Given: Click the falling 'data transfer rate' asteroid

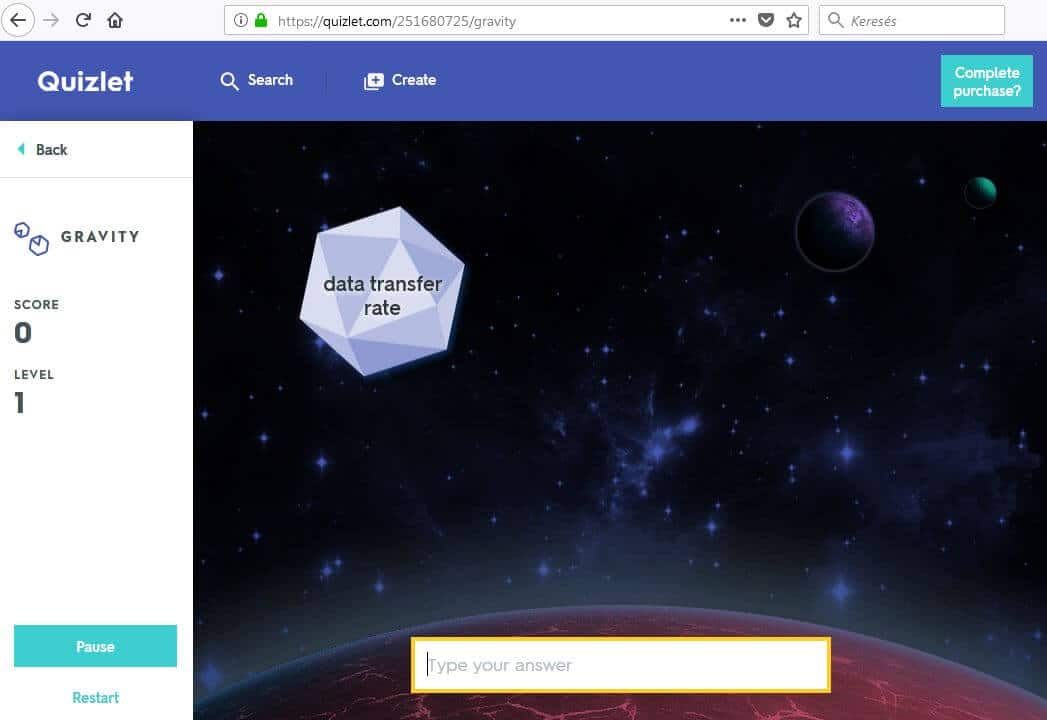Looking at the screenshot, I should point(382,291).
